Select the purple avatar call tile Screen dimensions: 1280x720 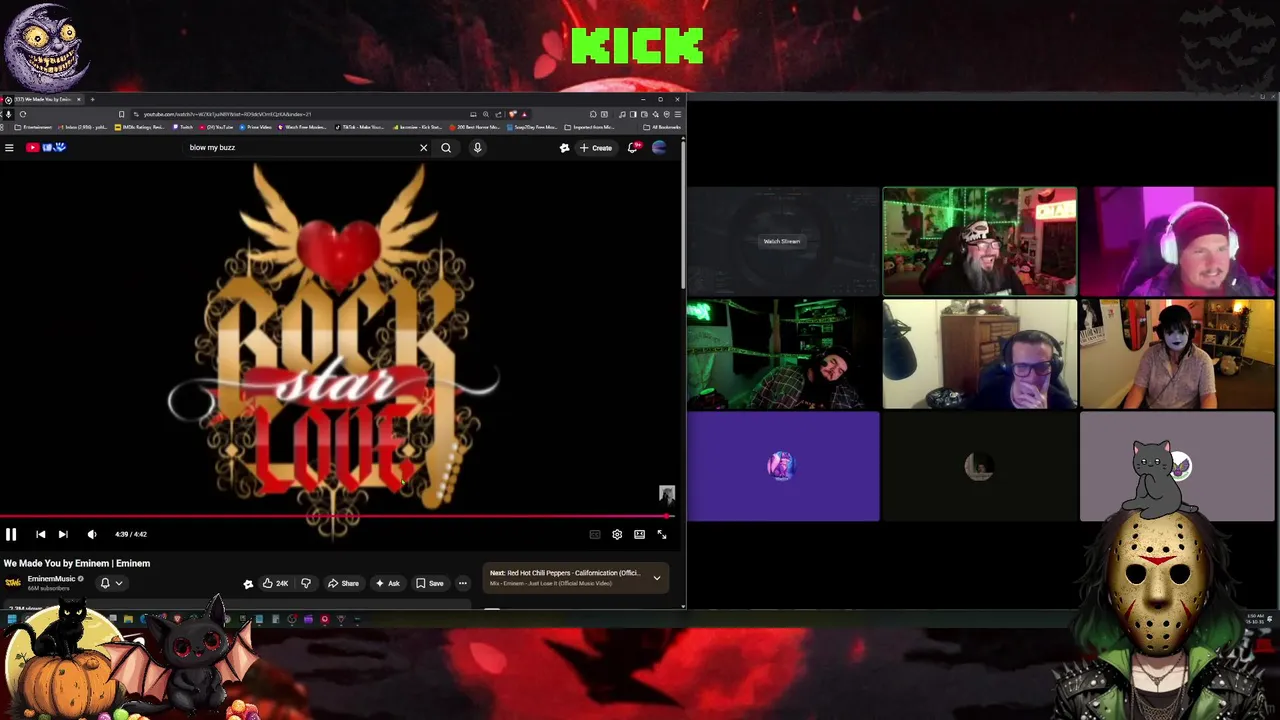pos(783,466)
